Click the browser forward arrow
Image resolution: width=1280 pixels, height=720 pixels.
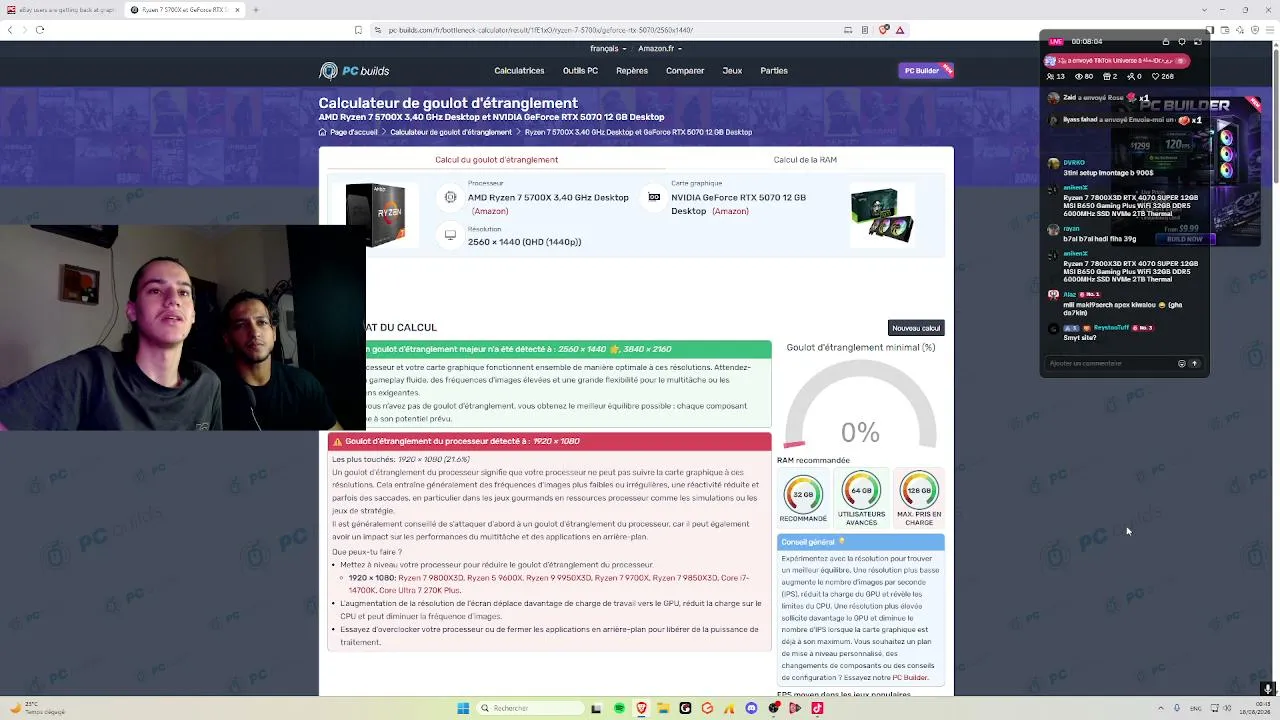(24, 30)
